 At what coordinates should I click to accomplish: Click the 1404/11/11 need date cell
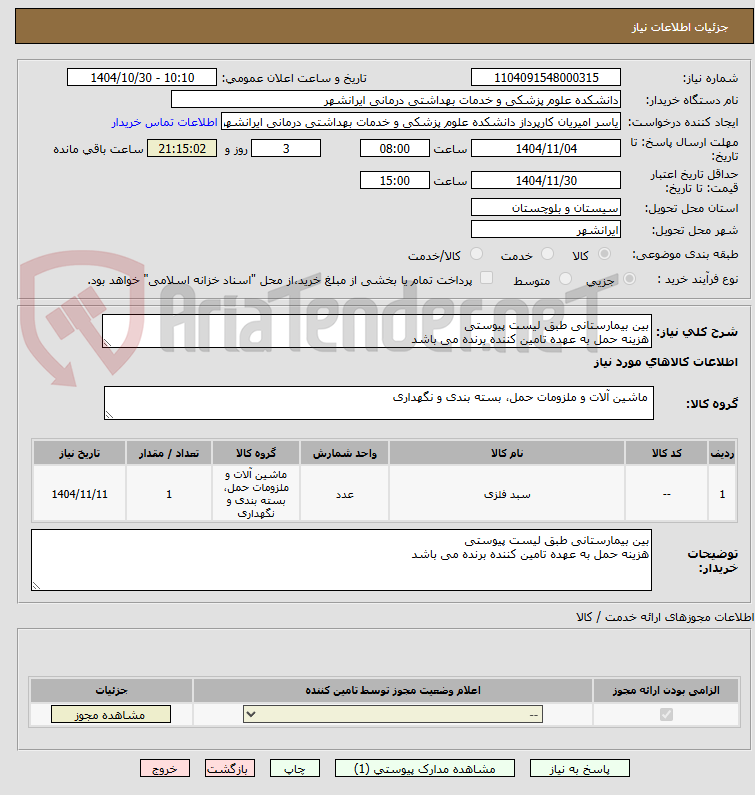pyautogui.click(x=80, y=494)
